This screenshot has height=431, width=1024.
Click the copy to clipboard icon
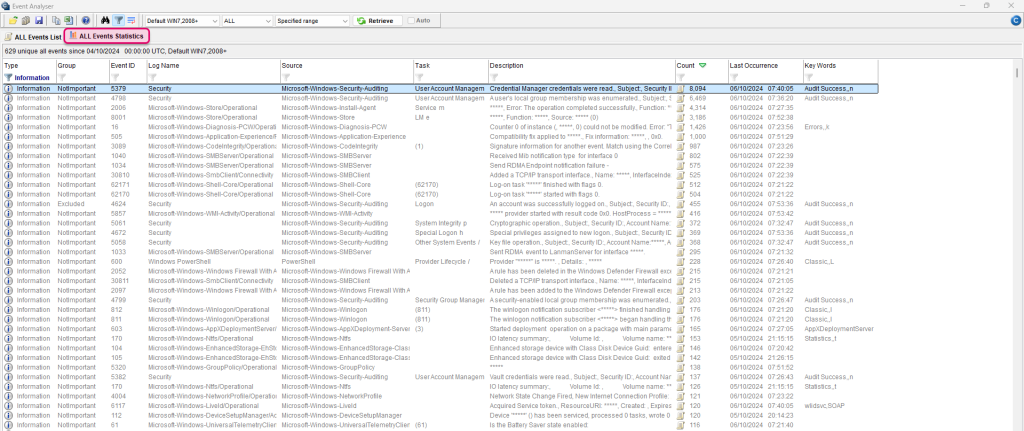tap(56, 21)
